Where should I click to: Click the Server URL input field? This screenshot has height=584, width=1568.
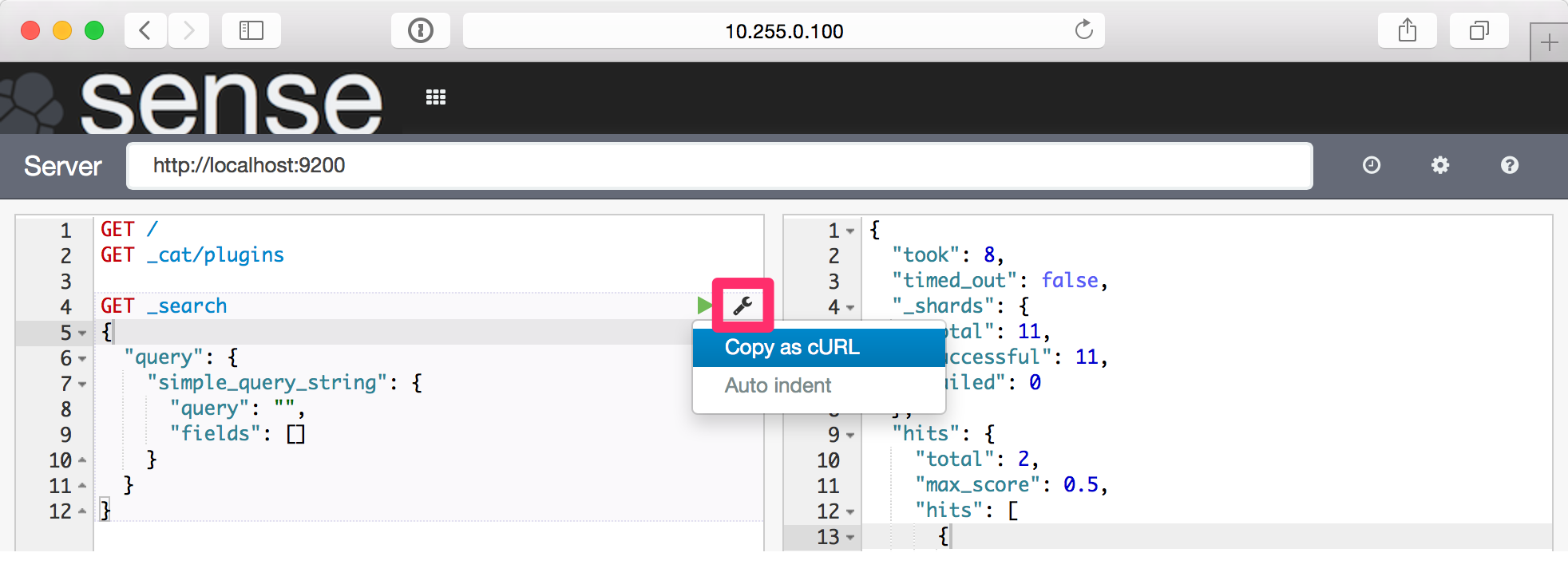(719, 165)
